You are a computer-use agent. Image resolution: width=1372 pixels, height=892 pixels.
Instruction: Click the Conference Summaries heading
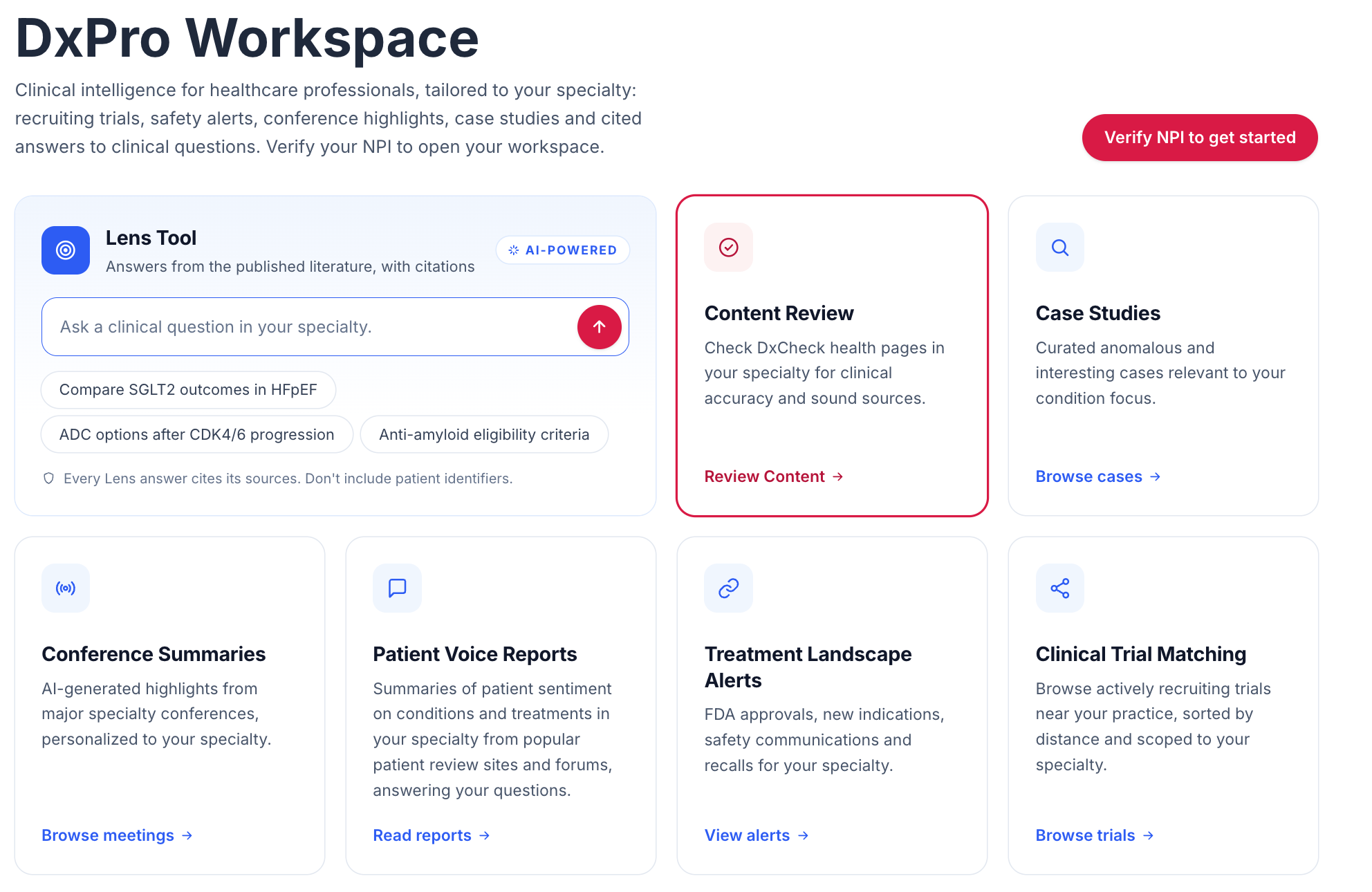coord(154,654)
